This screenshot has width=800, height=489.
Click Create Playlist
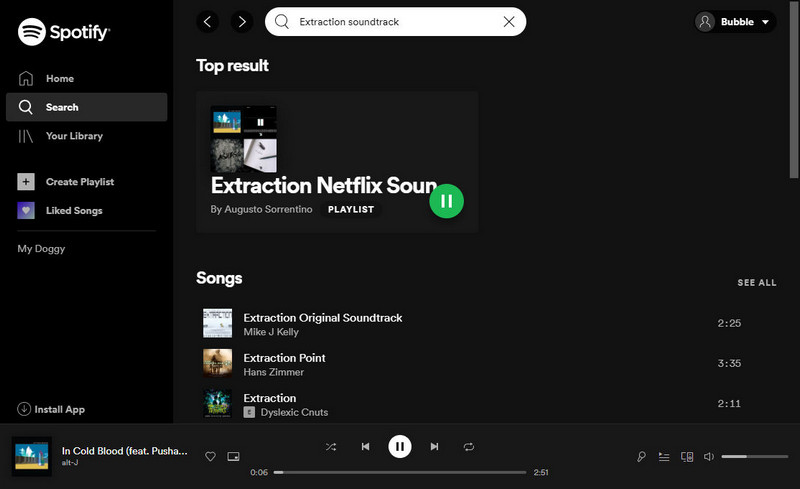[66, 182]
